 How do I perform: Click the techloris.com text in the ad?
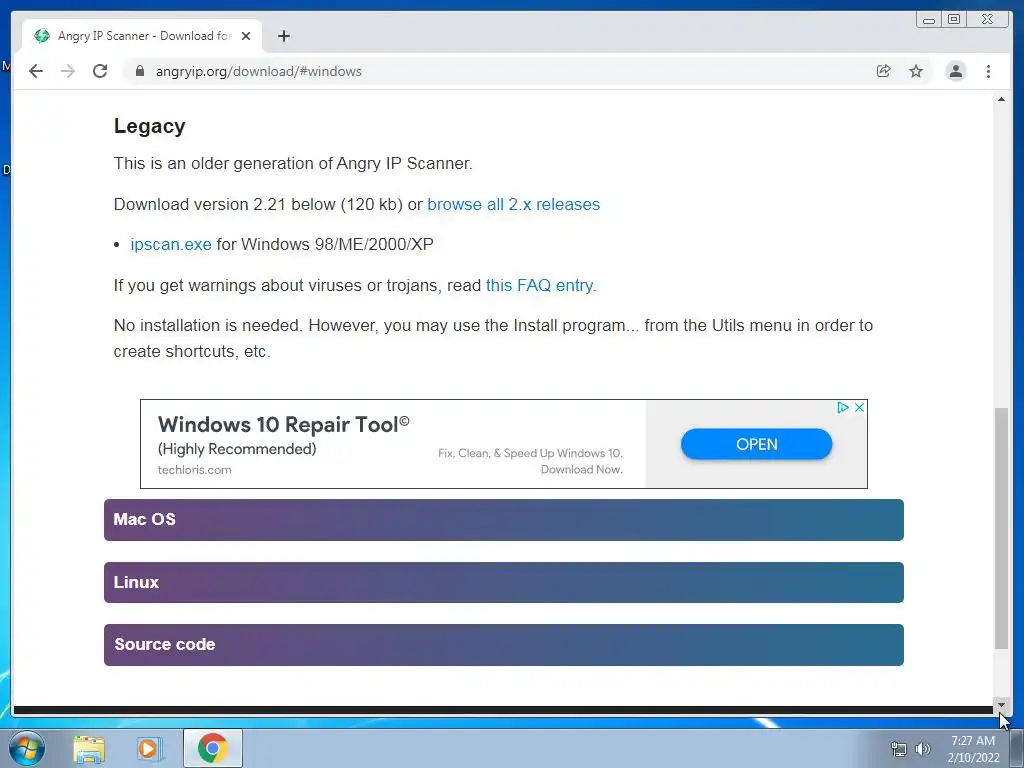click(x=195, y=470)
